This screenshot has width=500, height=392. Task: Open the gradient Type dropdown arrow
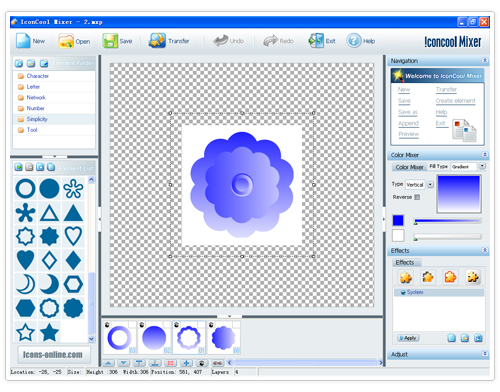[x=430, y=184]
